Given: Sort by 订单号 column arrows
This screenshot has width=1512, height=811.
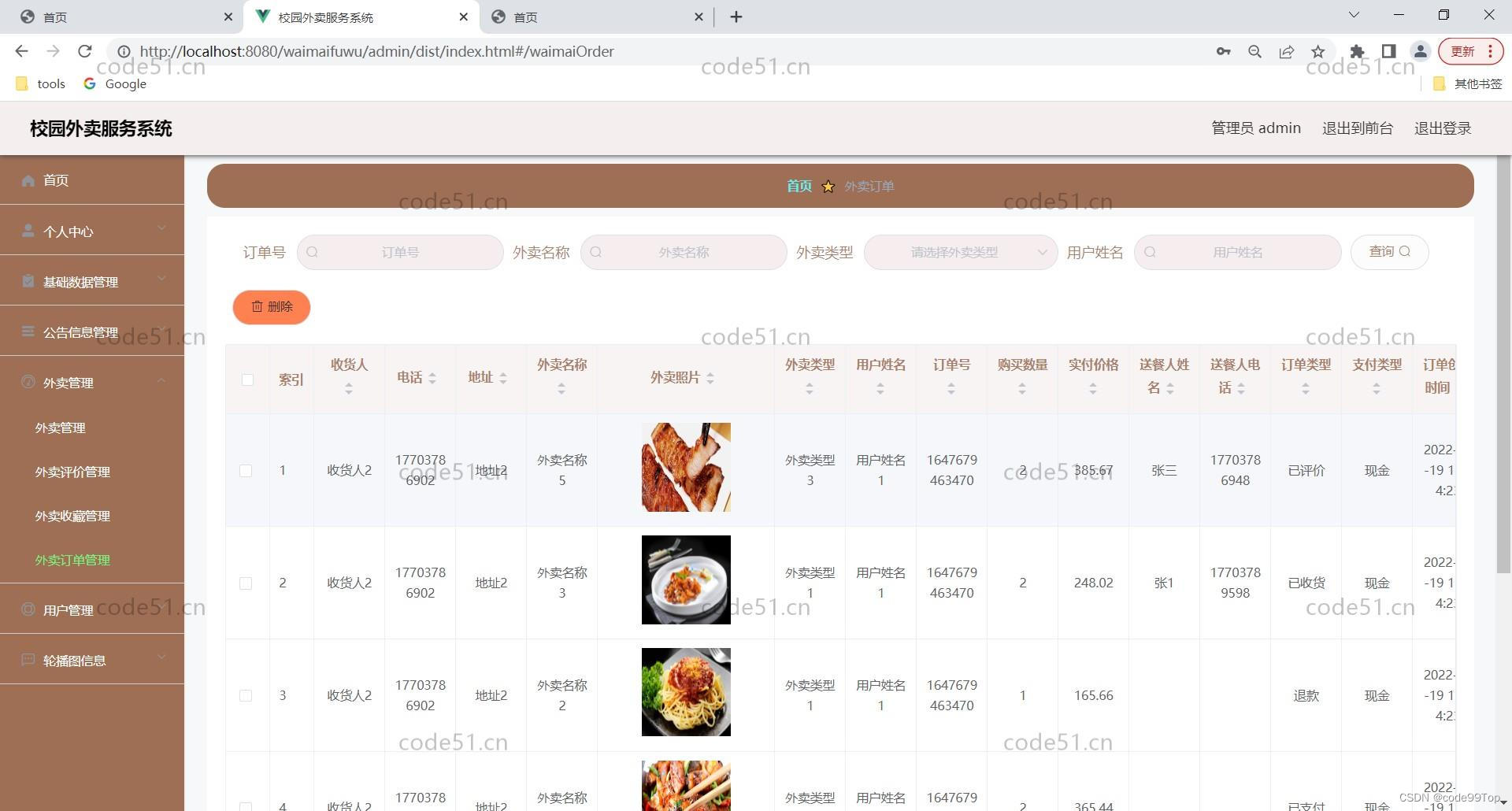Looking at the screenshot, I should tap(951, 388).
